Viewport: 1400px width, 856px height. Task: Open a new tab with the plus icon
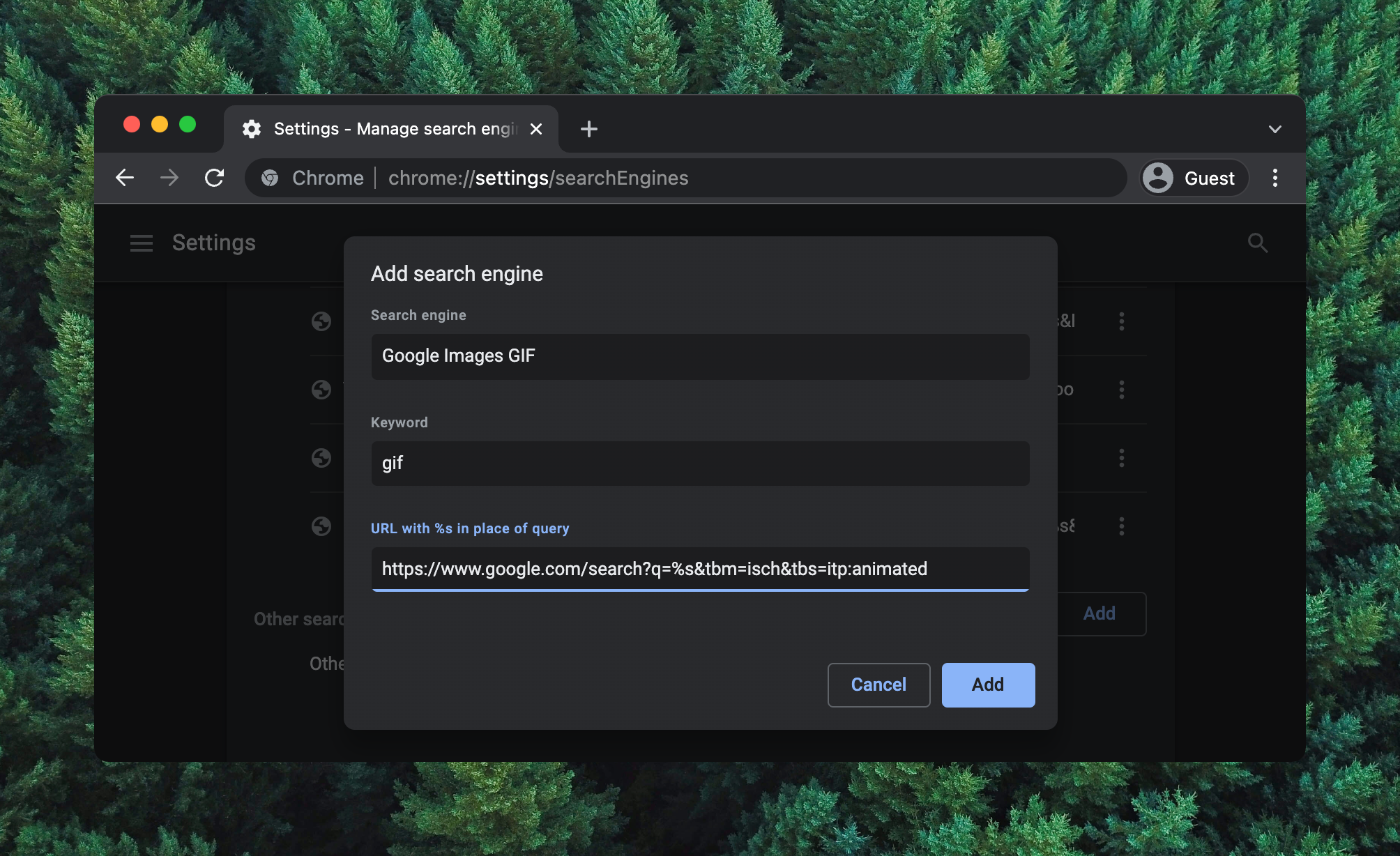click(589, 129)
